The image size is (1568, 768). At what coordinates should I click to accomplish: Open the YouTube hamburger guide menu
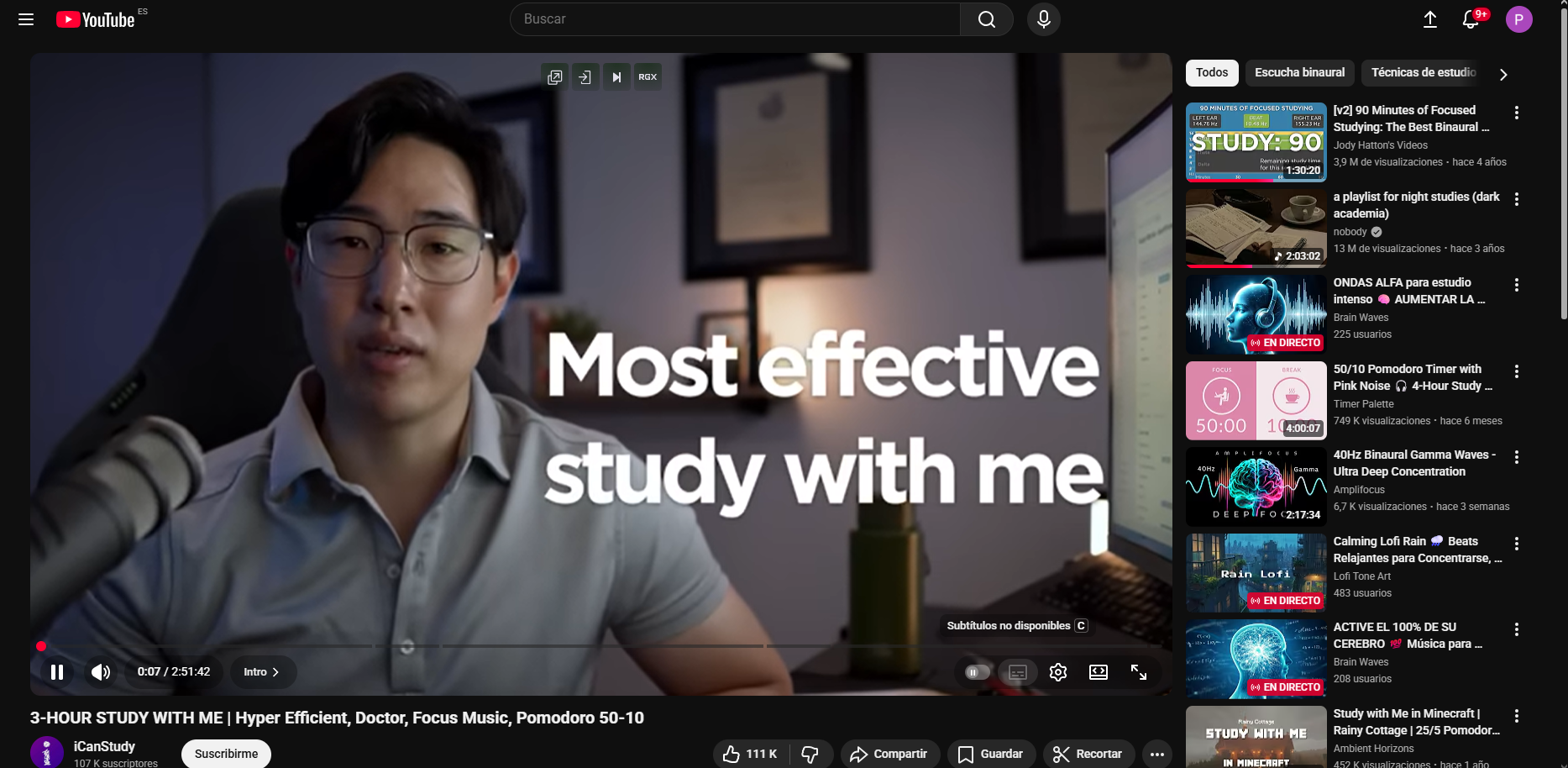coord(26,19)
